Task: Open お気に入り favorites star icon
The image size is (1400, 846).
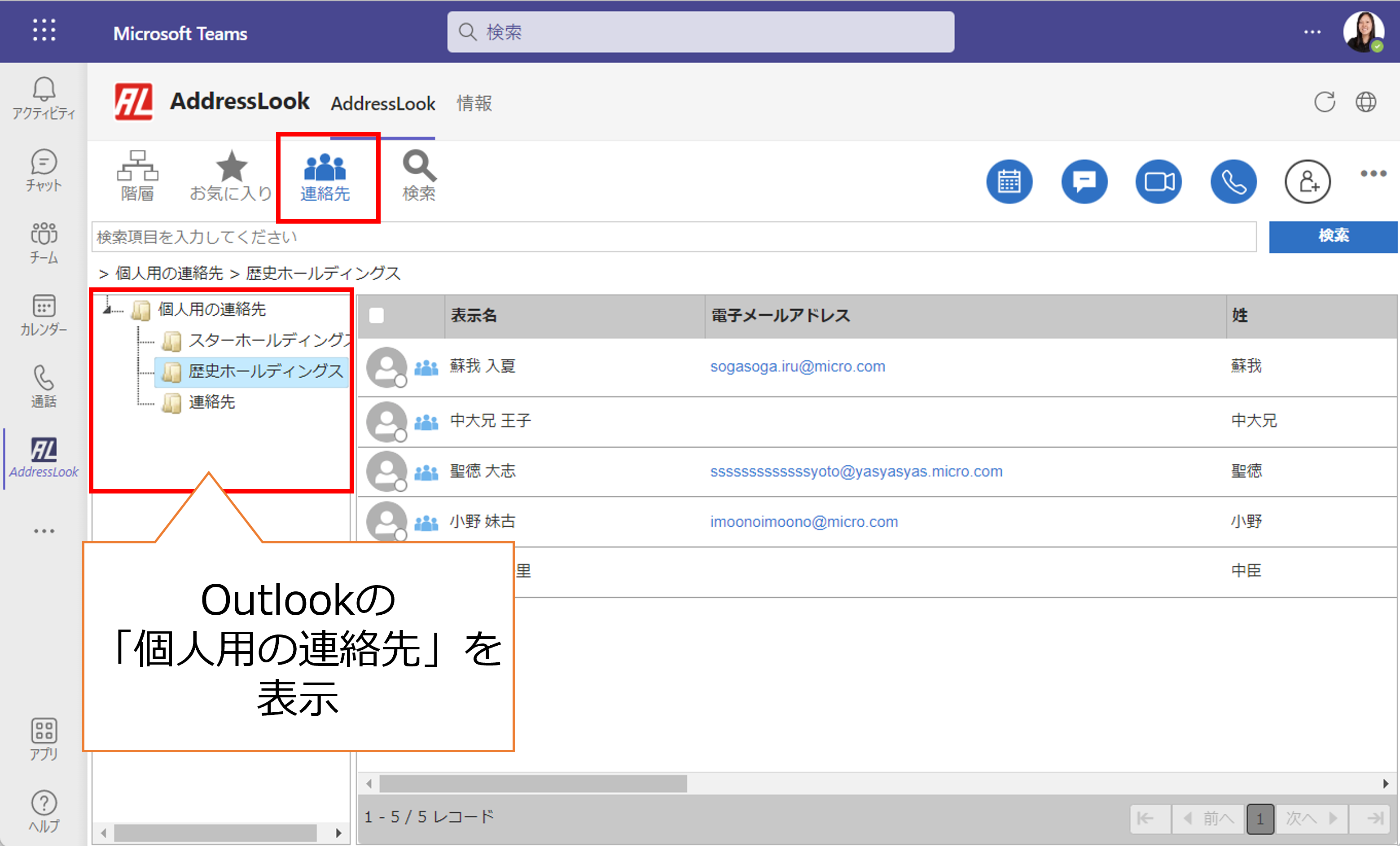Action: coord(231,175)
